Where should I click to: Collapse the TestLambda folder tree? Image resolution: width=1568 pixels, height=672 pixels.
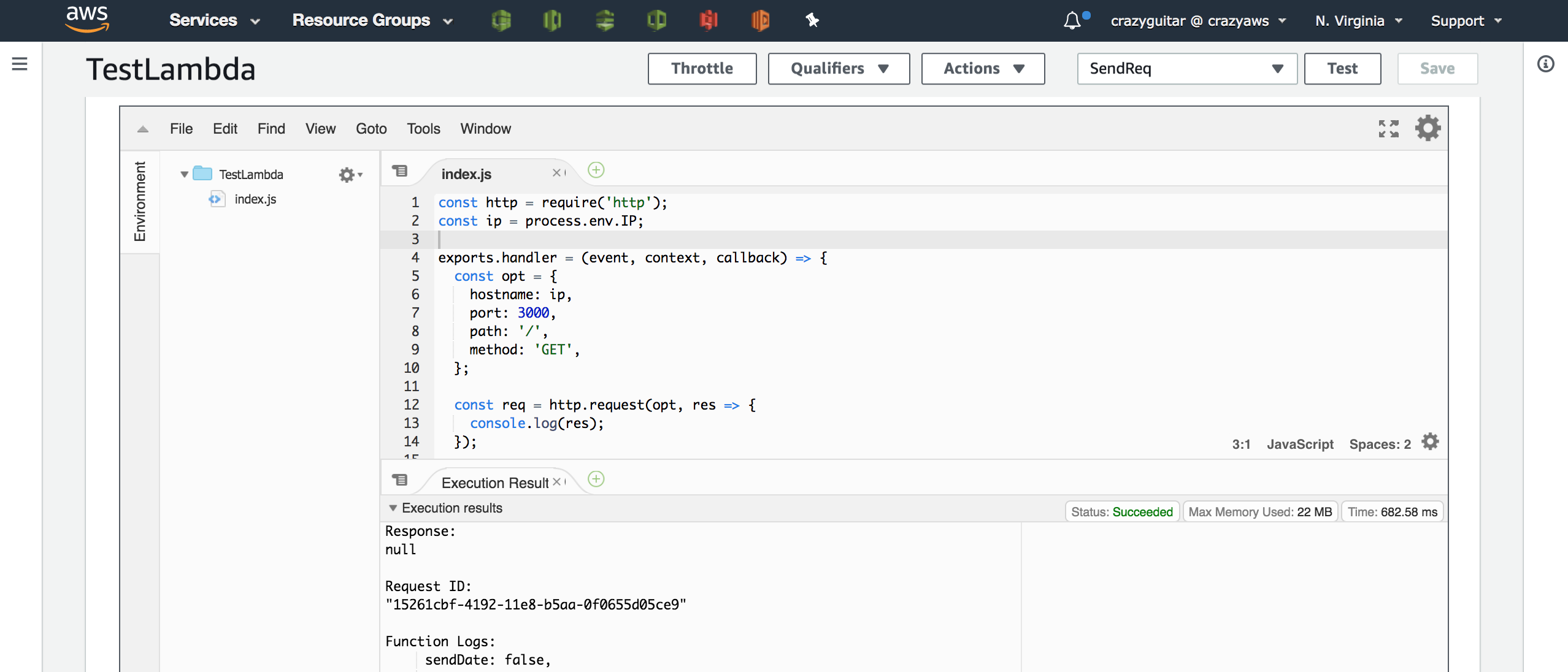(184, 175)
